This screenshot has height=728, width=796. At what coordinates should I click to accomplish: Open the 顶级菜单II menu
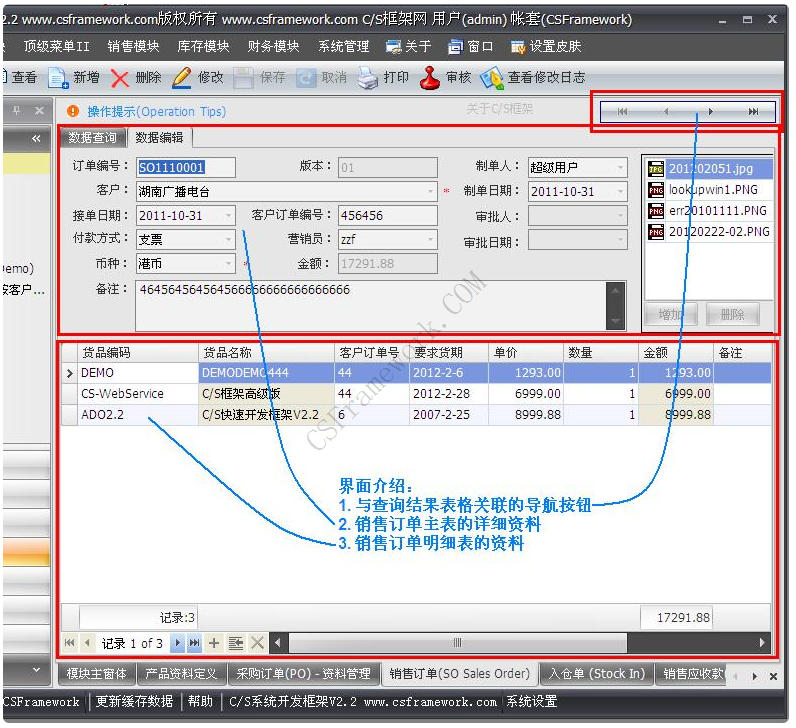coord(56,47)
